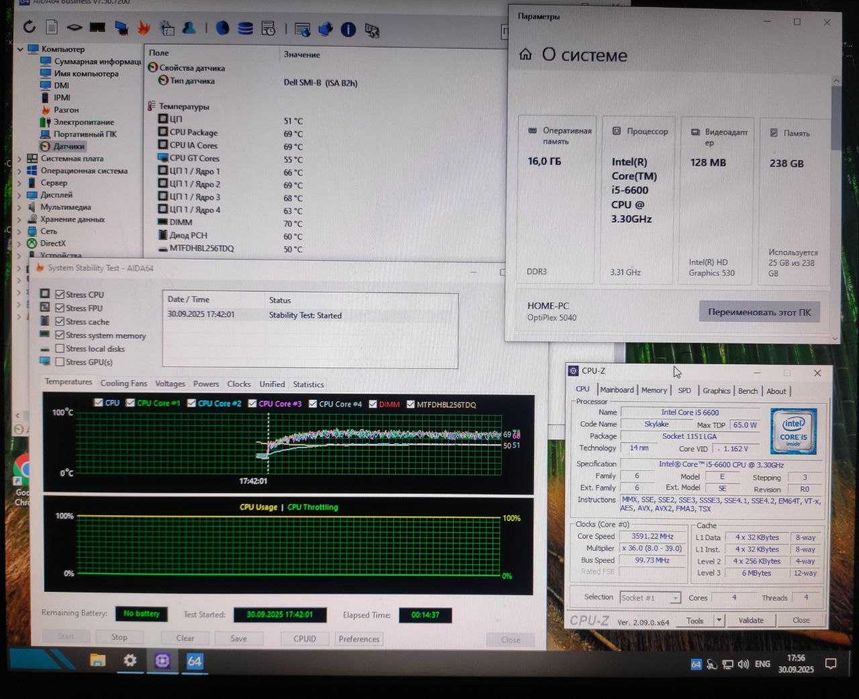Toggle the Stress CPU checkbox
This screenshot has height=699, width=859.
coord(60,294)
